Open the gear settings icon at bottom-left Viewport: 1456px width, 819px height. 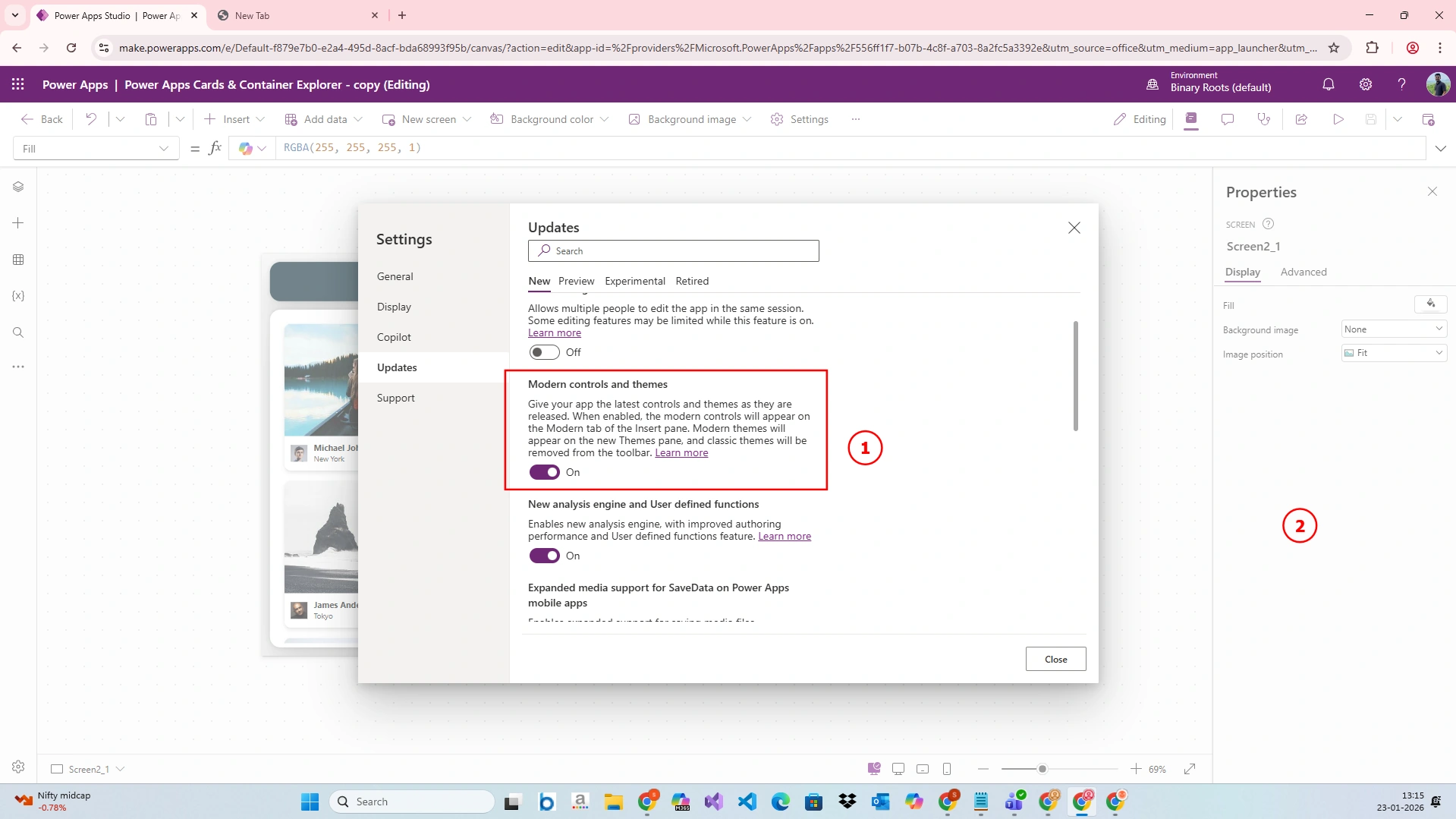[x=18, y=767]
